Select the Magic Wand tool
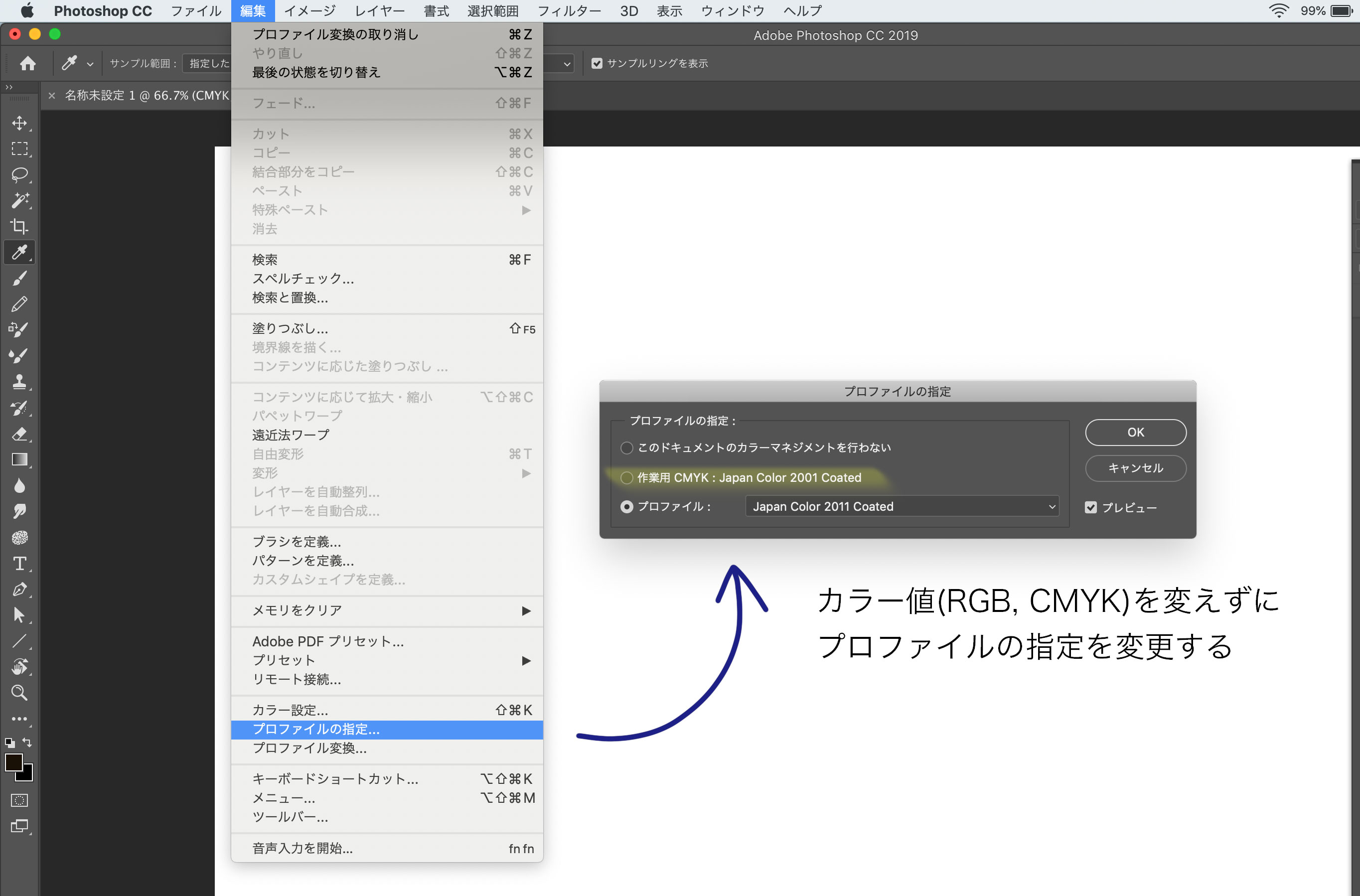This screenshot has height=896, width=1360. click(19, 200)
